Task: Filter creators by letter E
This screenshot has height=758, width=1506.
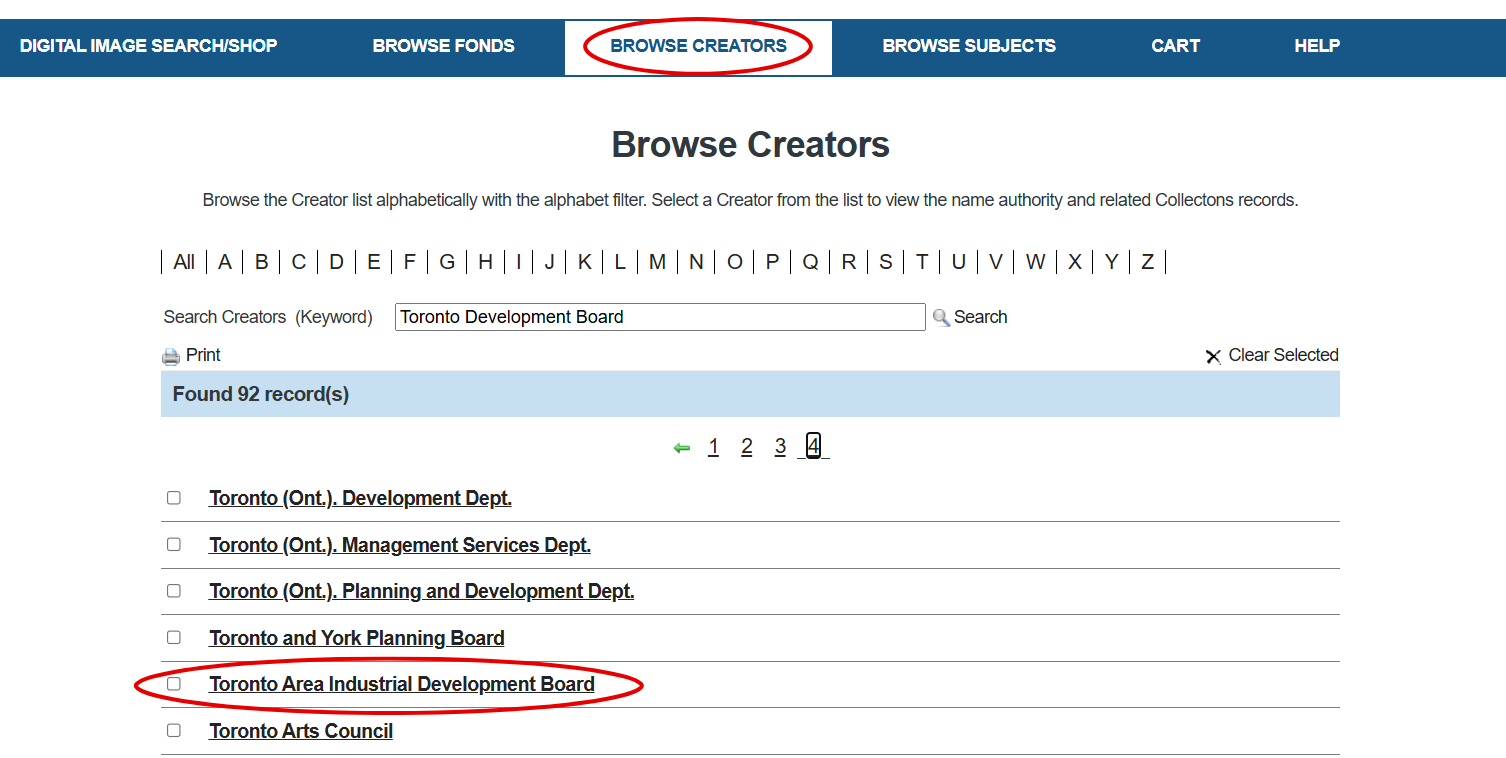Action: point(374,262)
